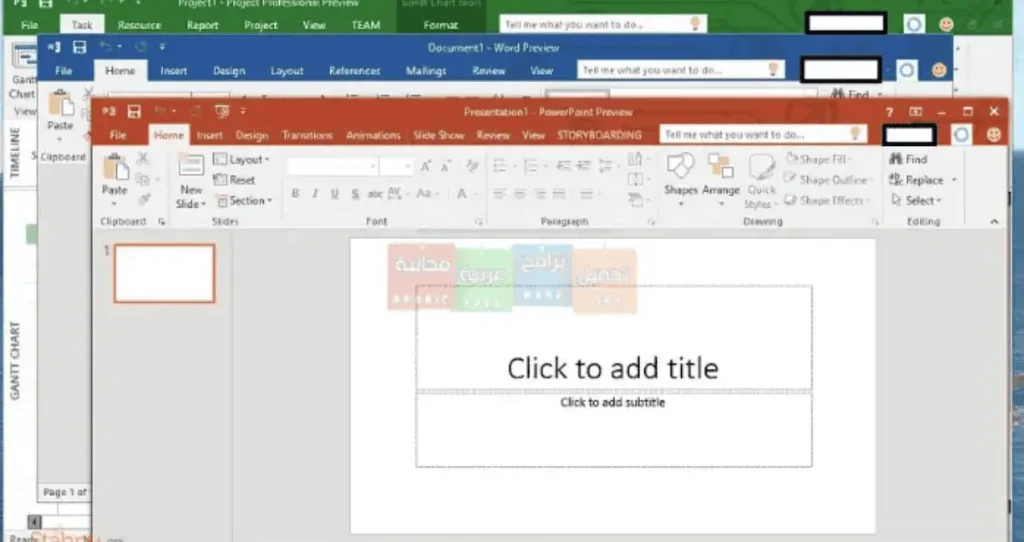This screenshot has height=542, width=1024.
Task: Click PowerPoint's Tell me what you want search box
Action: coord(763,135)
